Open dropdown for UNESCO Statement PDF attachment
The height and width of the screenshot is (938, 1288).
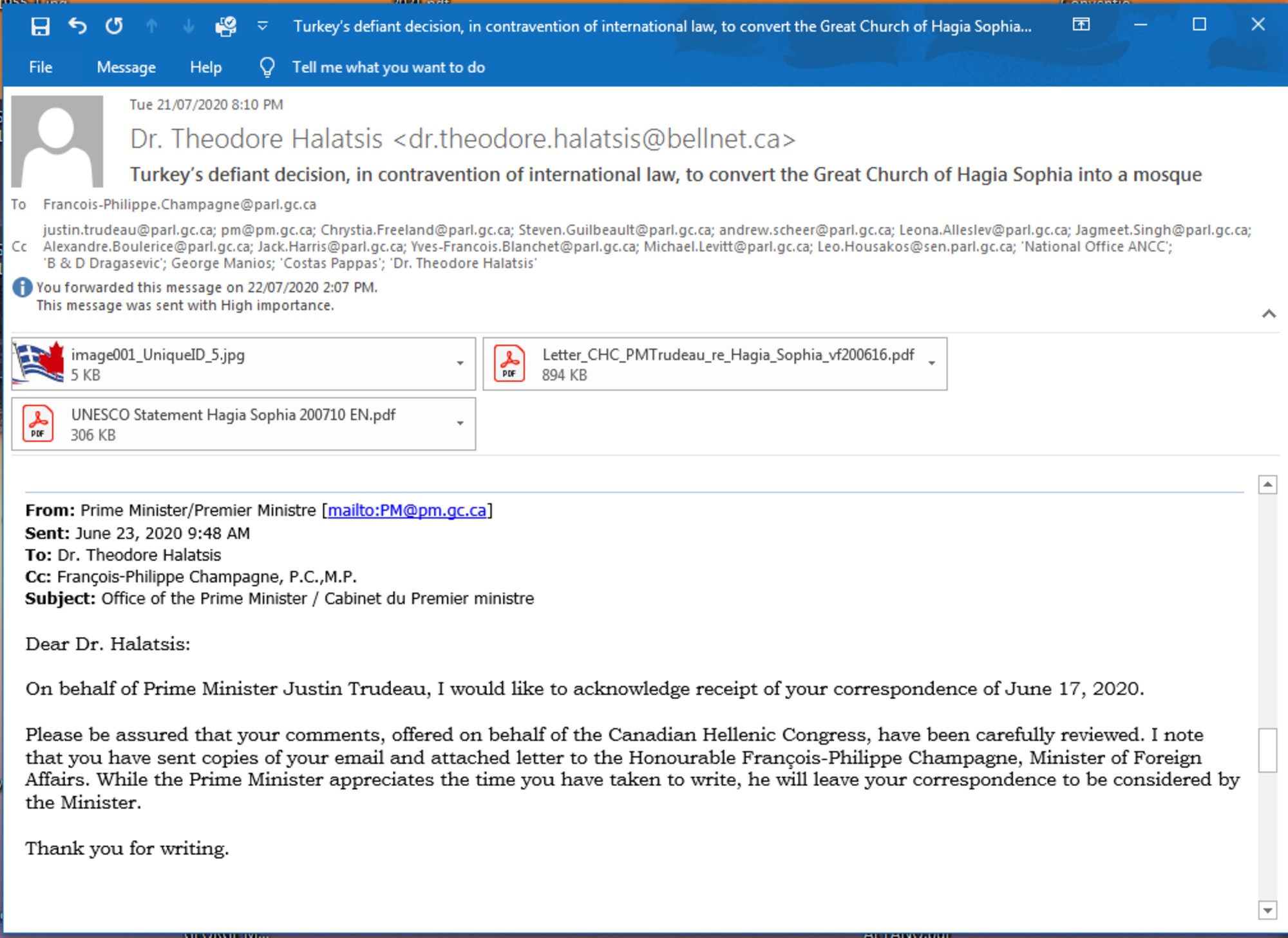pyautogui.click(x=460, y=423)
